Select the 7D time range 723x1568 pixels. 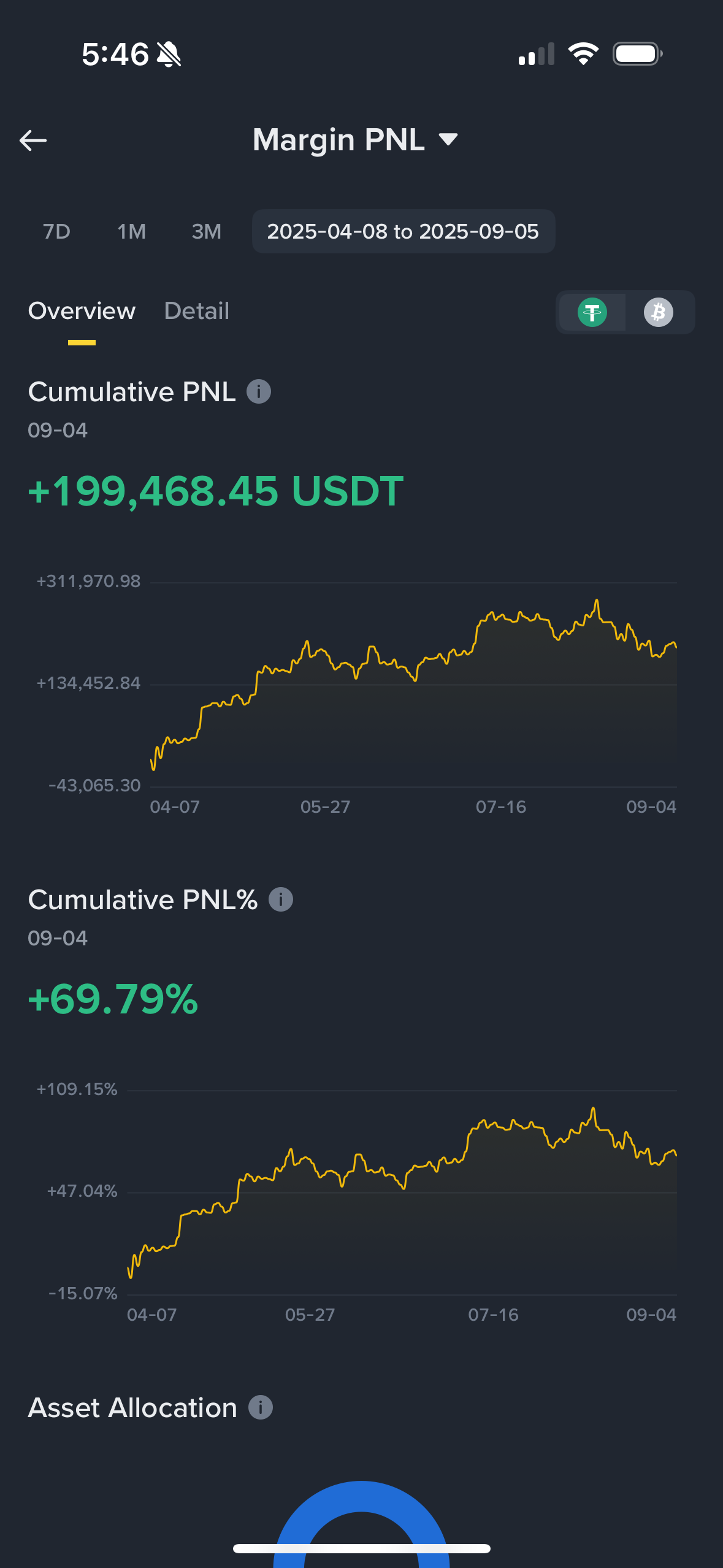(56, 231)
